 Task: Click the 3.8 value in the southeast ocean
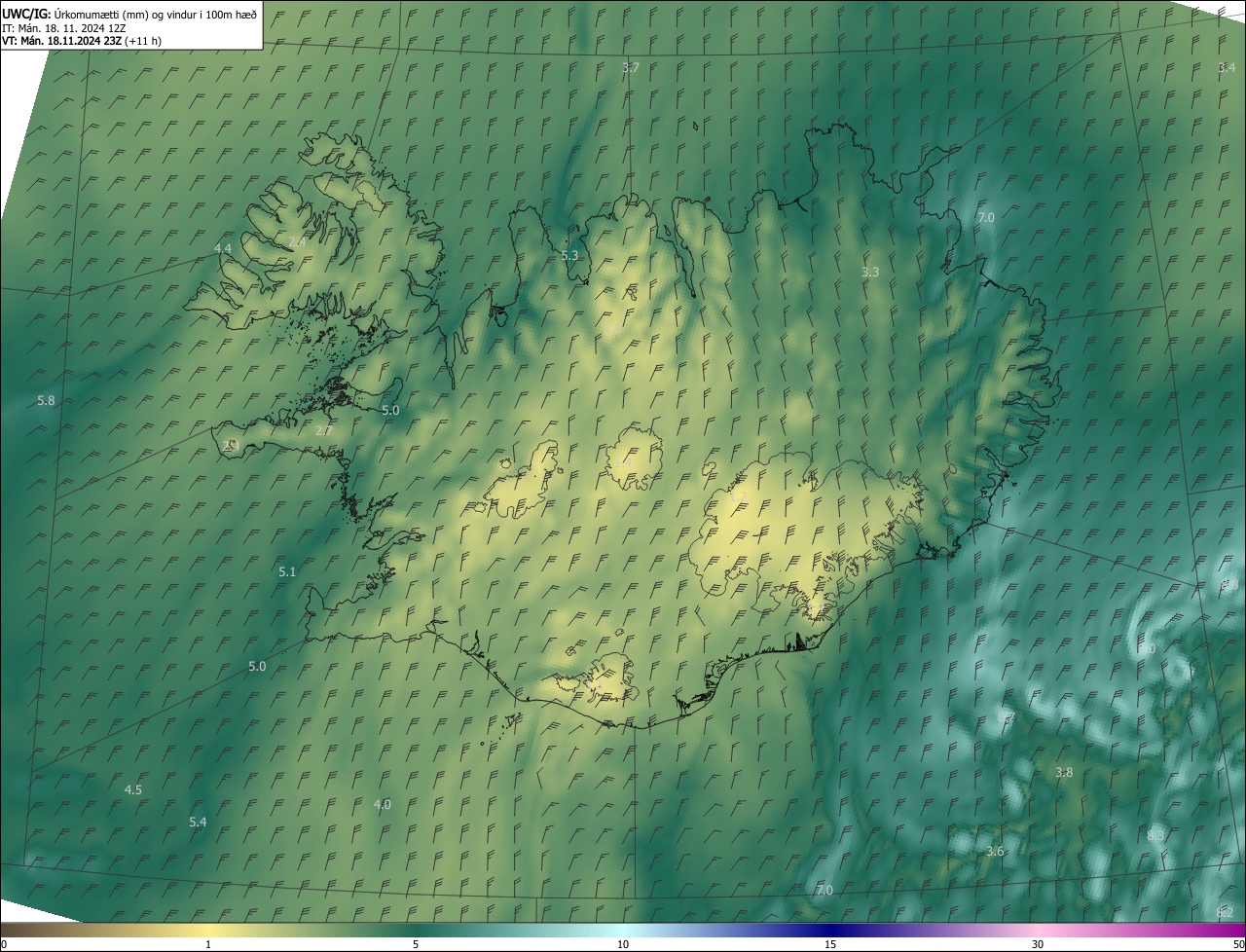point(1064,773)
